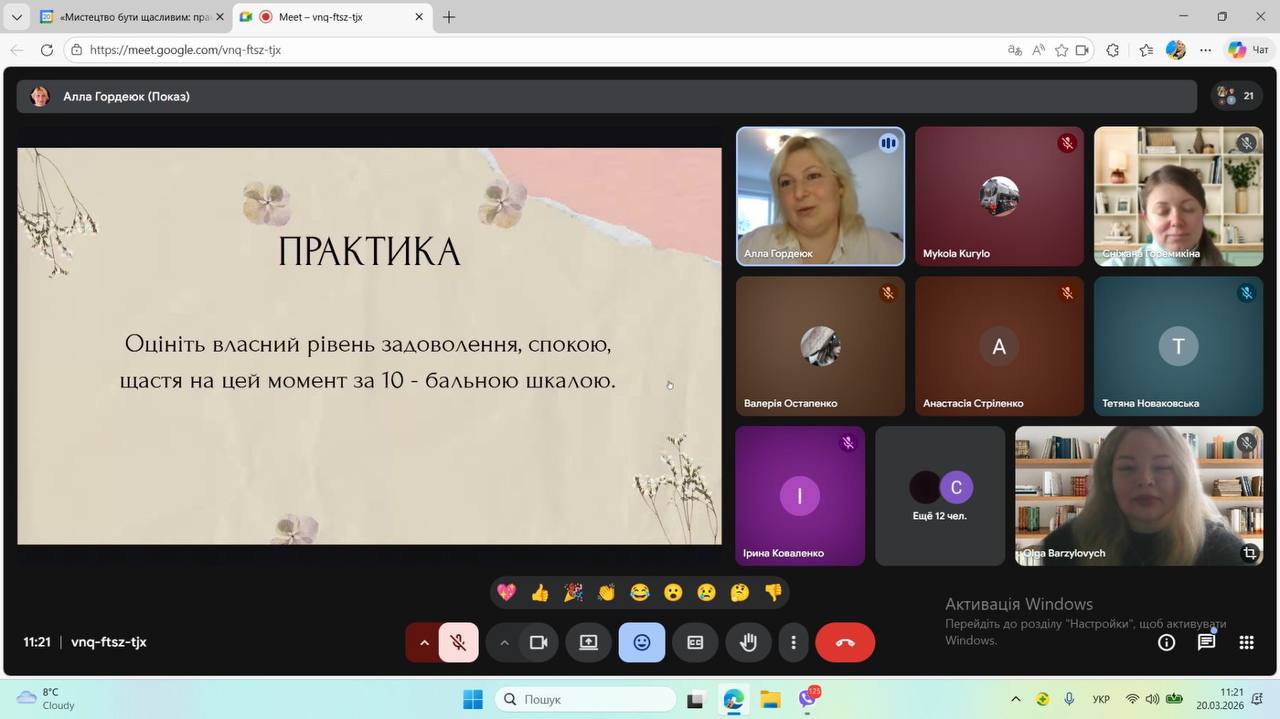This screenshot has height=719, width=1280.
Task: Unmute the microphone
Action: [x=459, y=643]
